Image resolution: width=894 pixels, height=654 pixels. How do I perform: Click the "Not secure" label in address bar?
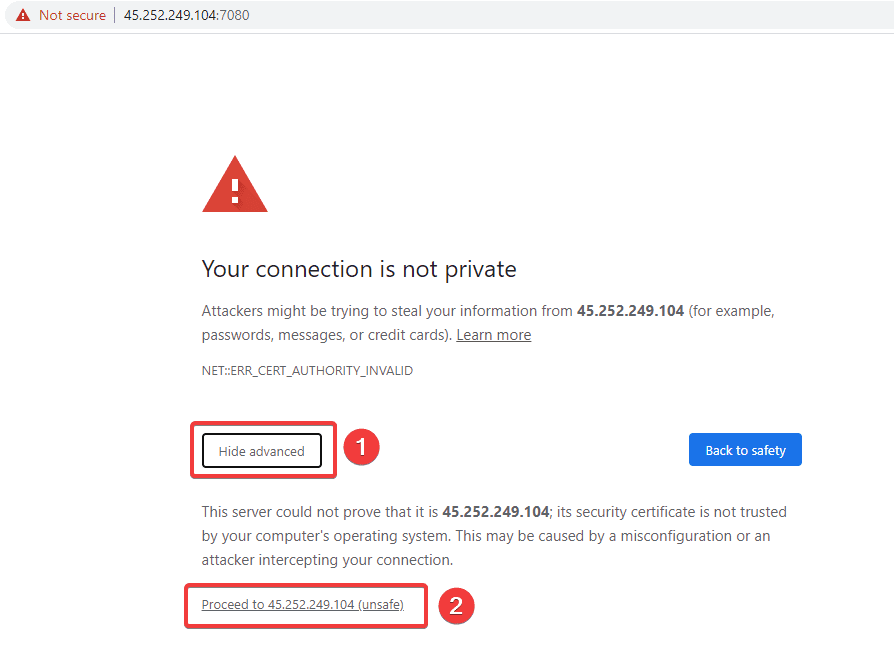[72, 15]
